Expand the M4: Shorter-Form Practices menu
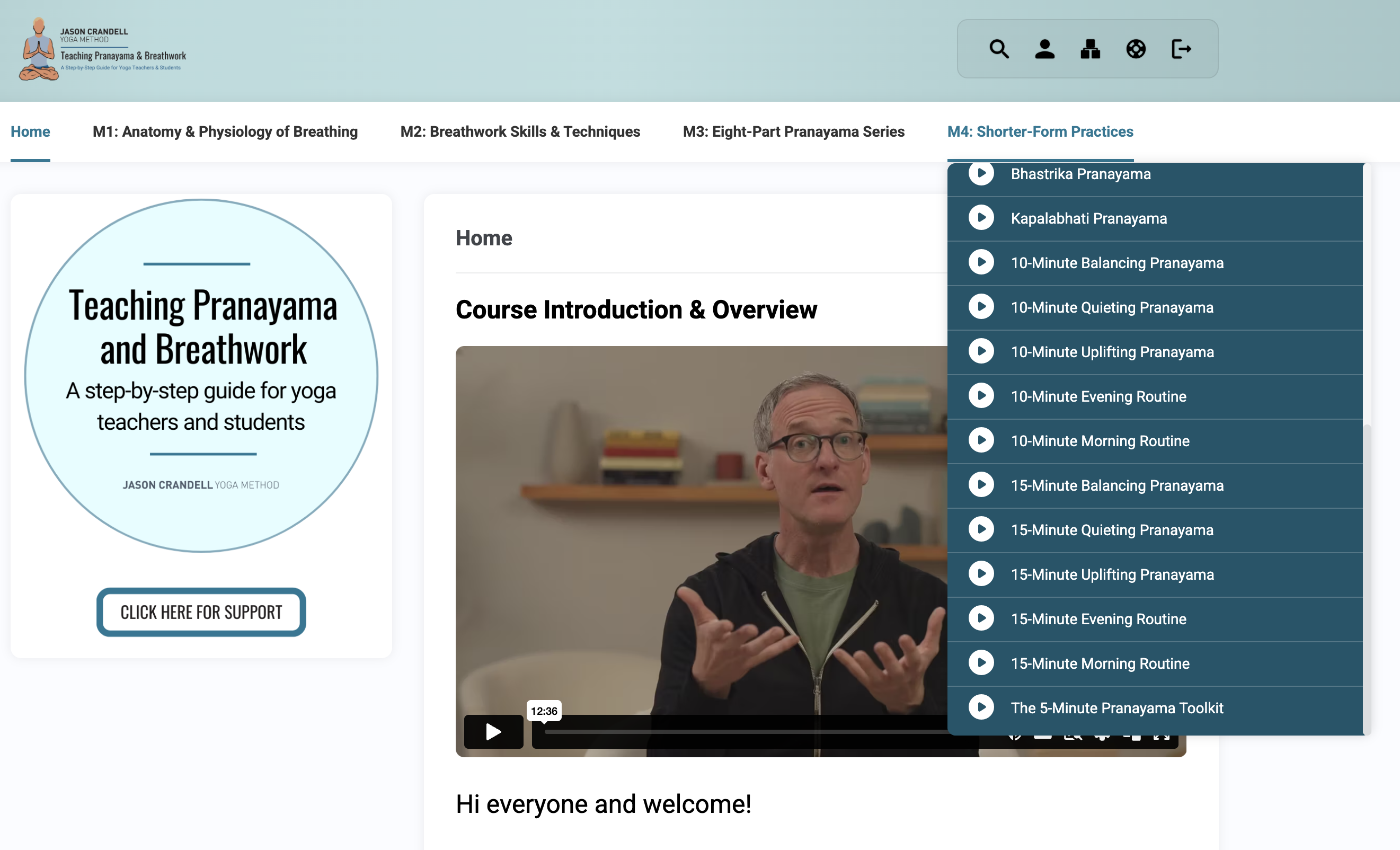This screenshot has height=850, width=1400. (x=1040, y=131)
